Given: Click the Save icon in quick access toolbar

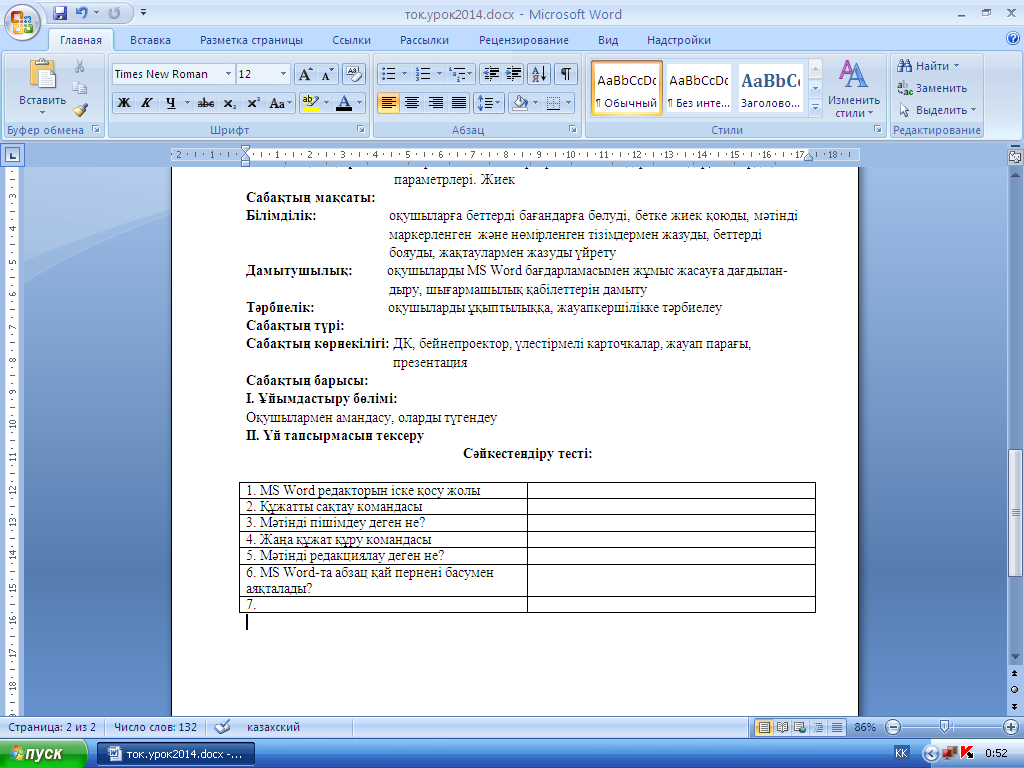Looking at the screenshot, I should pos(60,13).
